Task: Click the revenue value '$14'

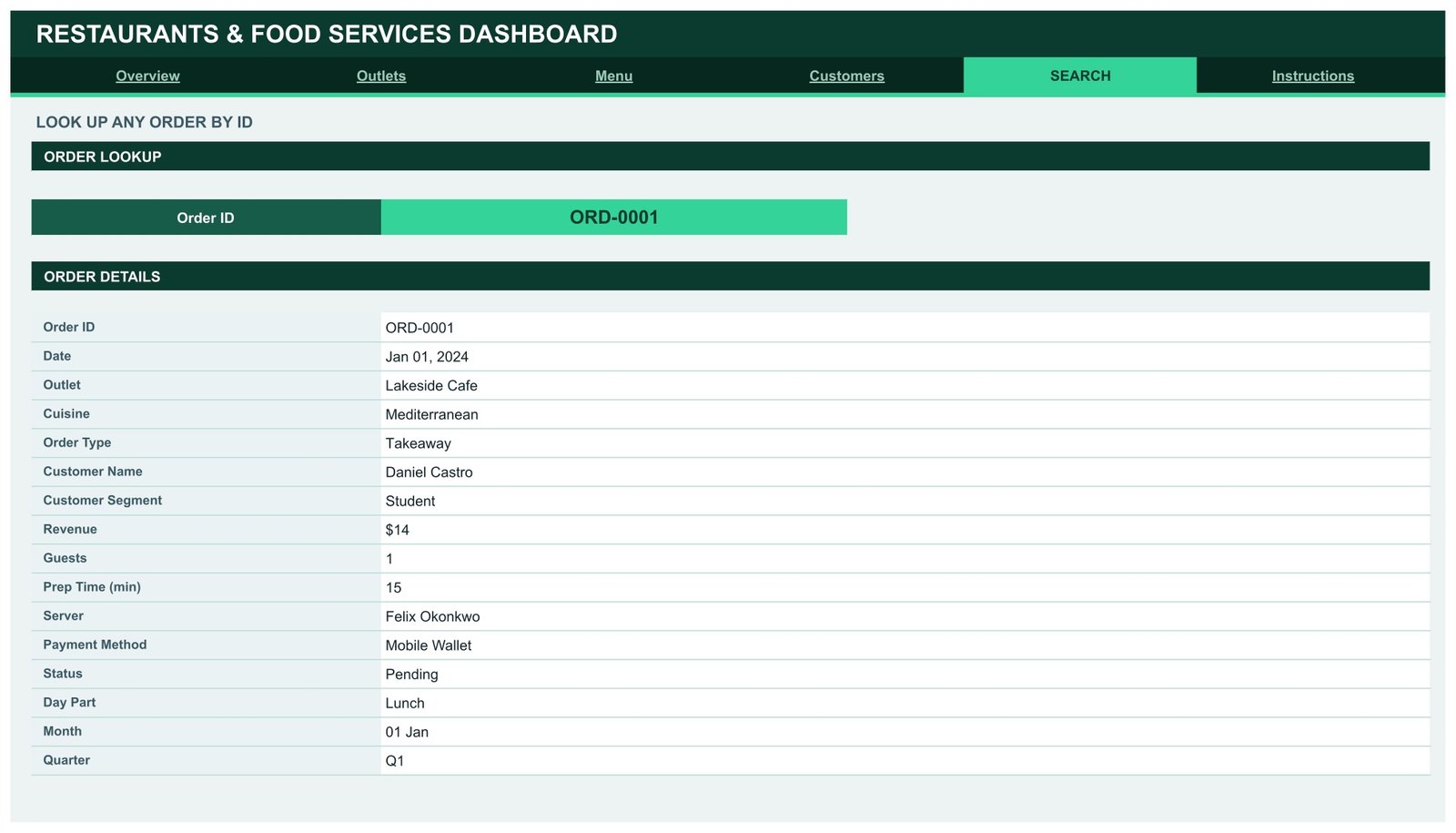Action: [398, 530]
